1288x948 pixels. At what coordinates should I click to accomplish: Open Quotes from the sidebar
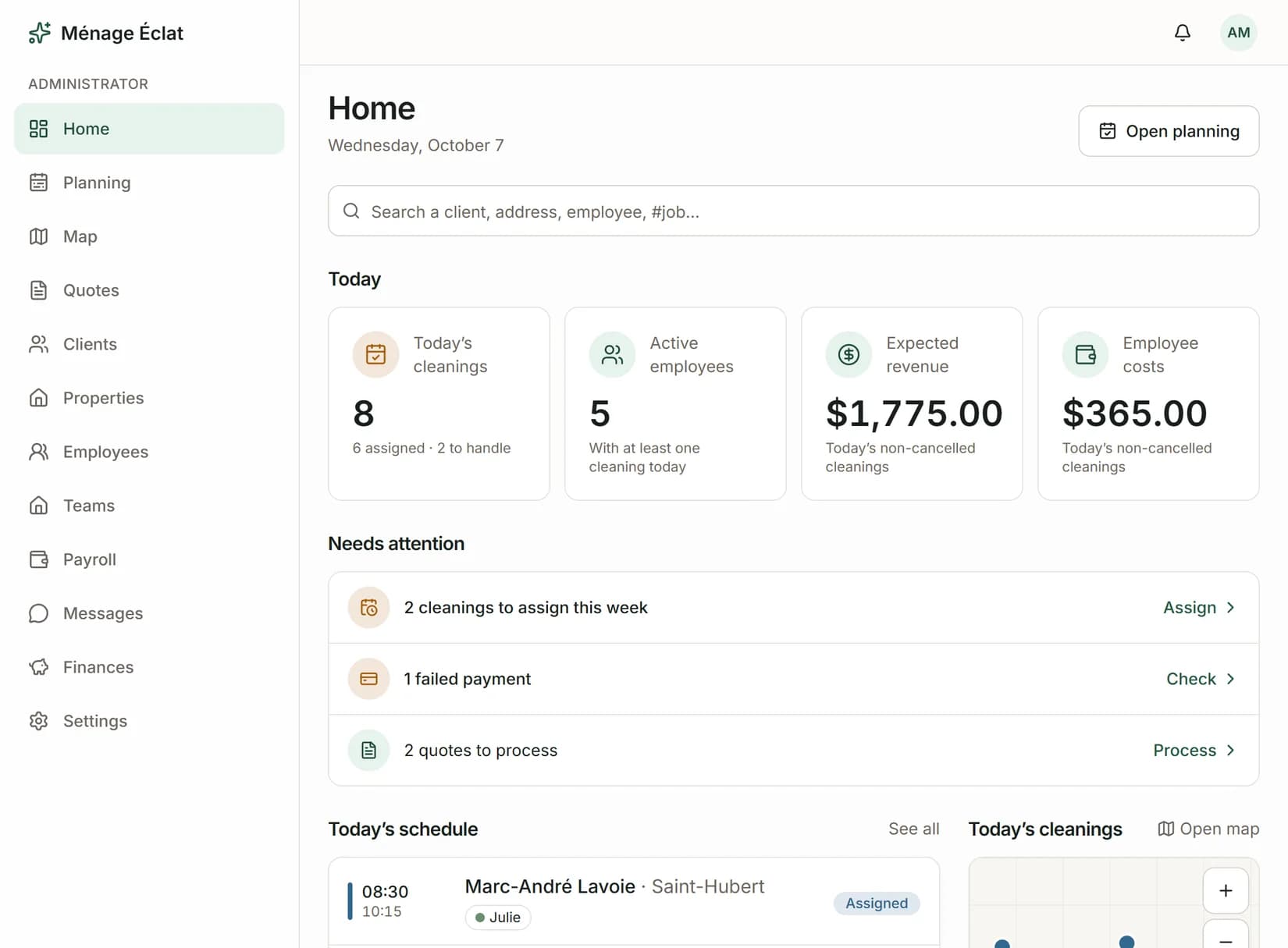[149, 290]
